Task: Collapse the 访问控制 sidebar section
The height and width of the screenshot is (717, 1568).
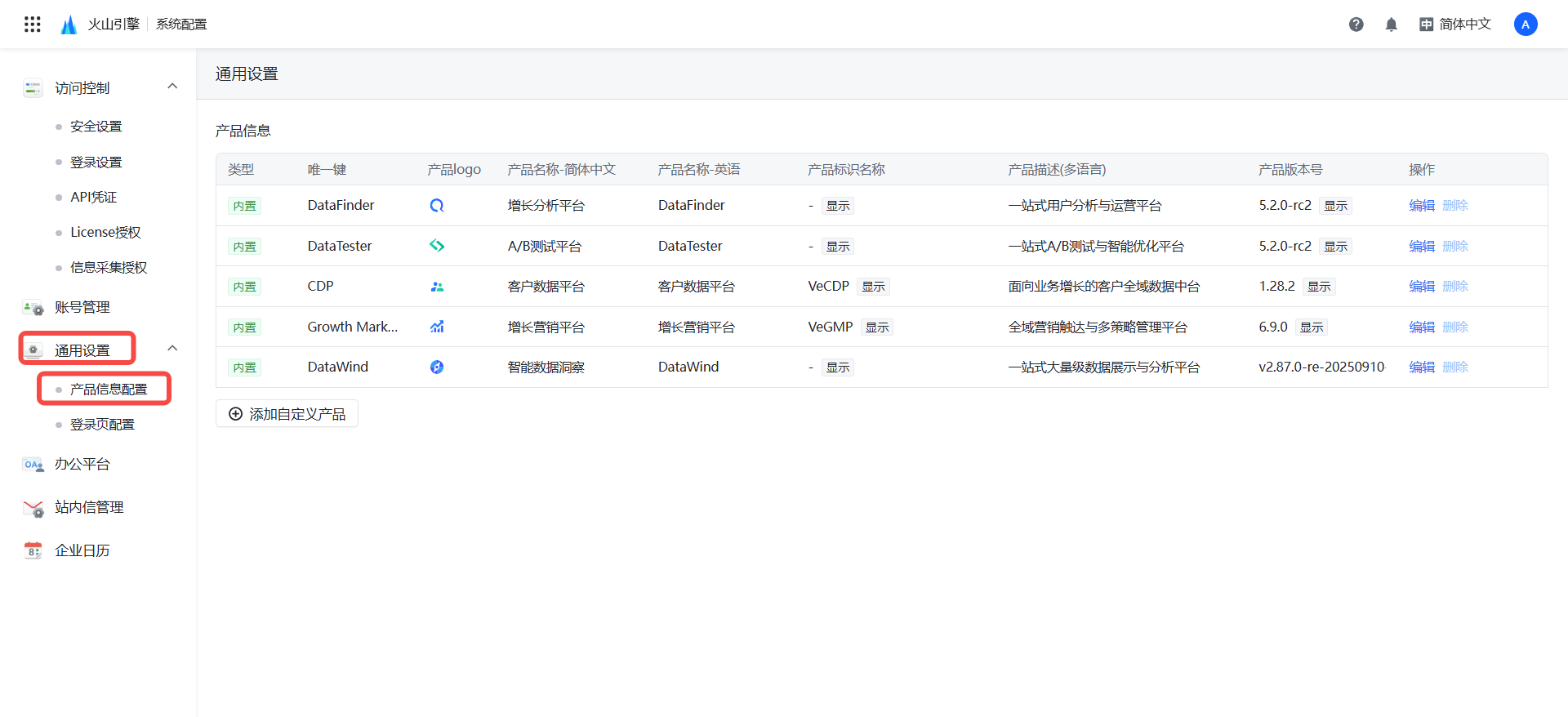Action: pyautogui.click(x=172, y=87)
